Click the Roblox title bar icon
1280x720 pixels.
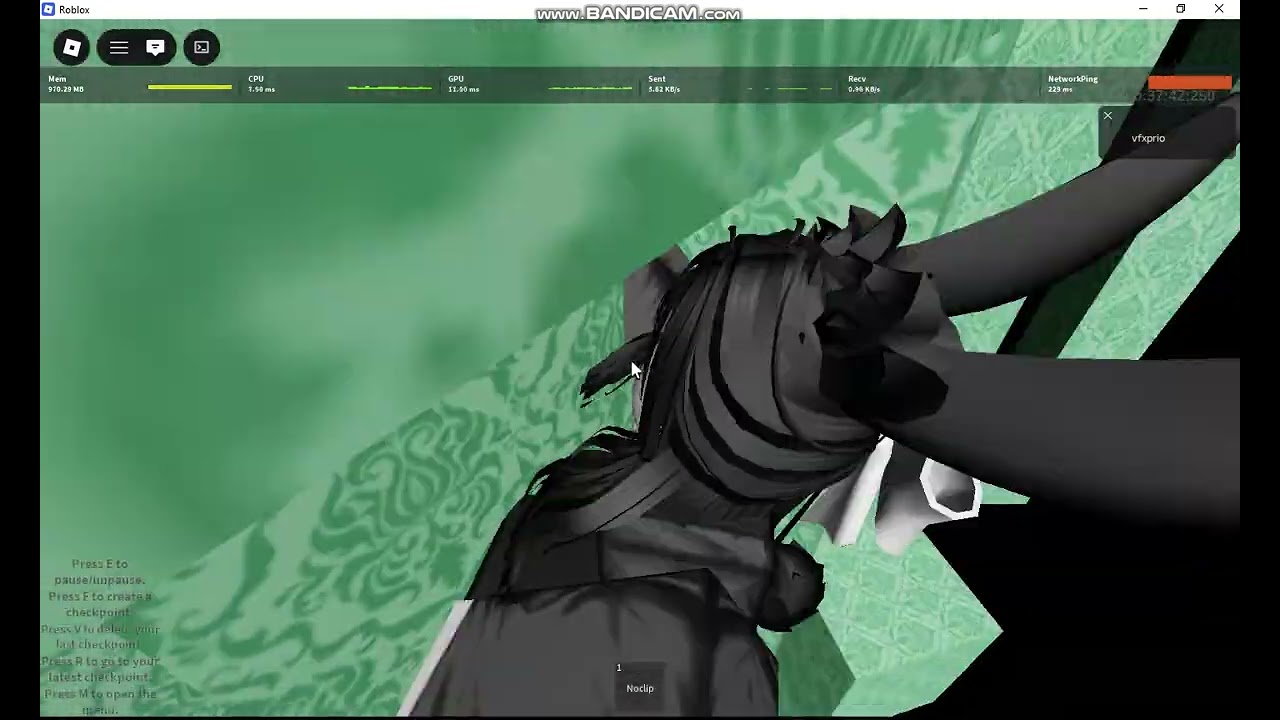coord(48,9)
